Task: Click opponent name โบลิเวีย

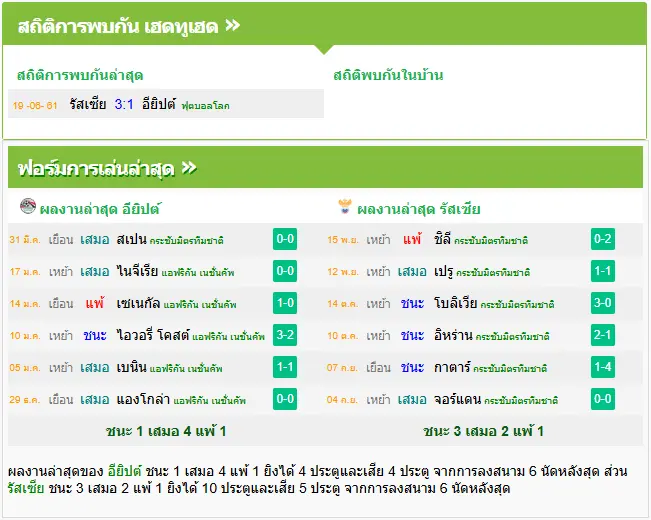Action: pyautogui.click(x=455, y=303)
